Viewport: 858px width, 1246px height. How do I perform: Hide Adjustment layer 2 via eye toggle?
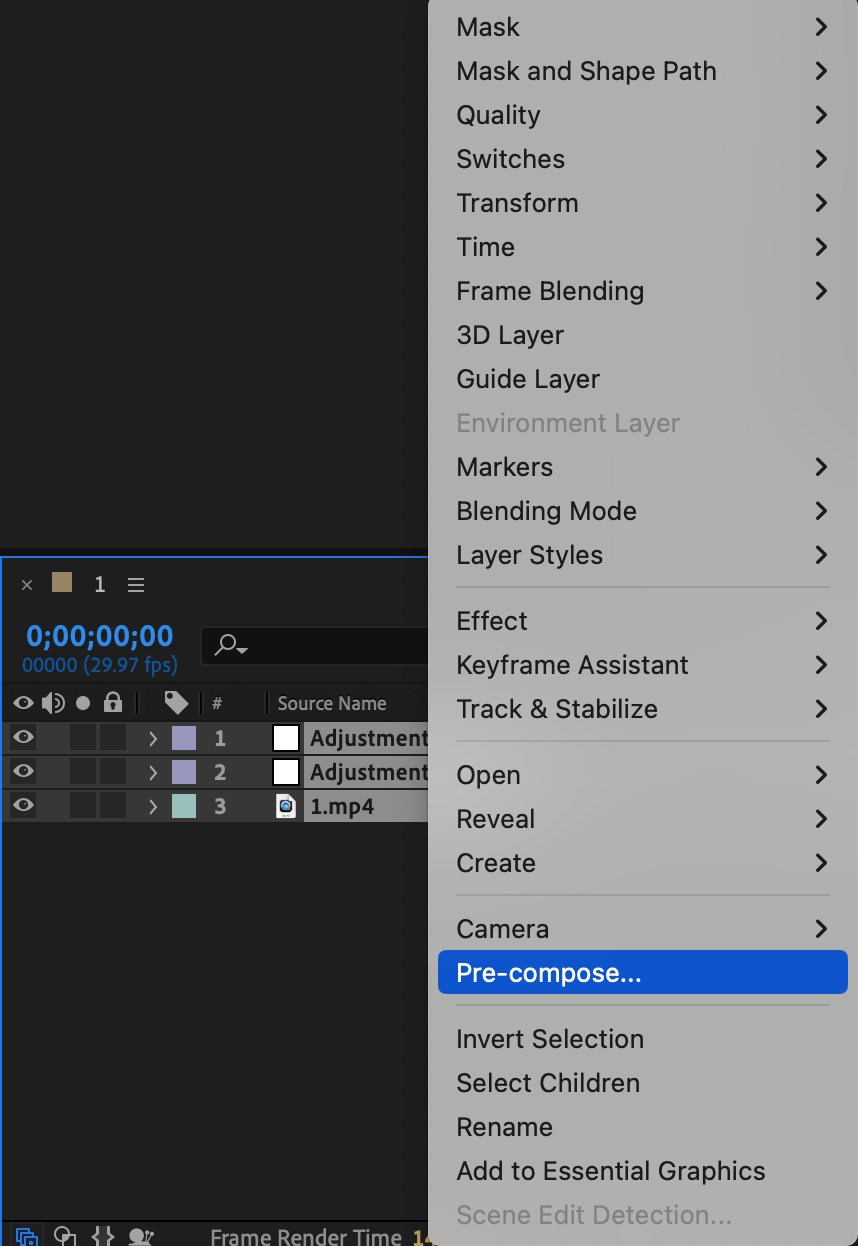(23, 772)
